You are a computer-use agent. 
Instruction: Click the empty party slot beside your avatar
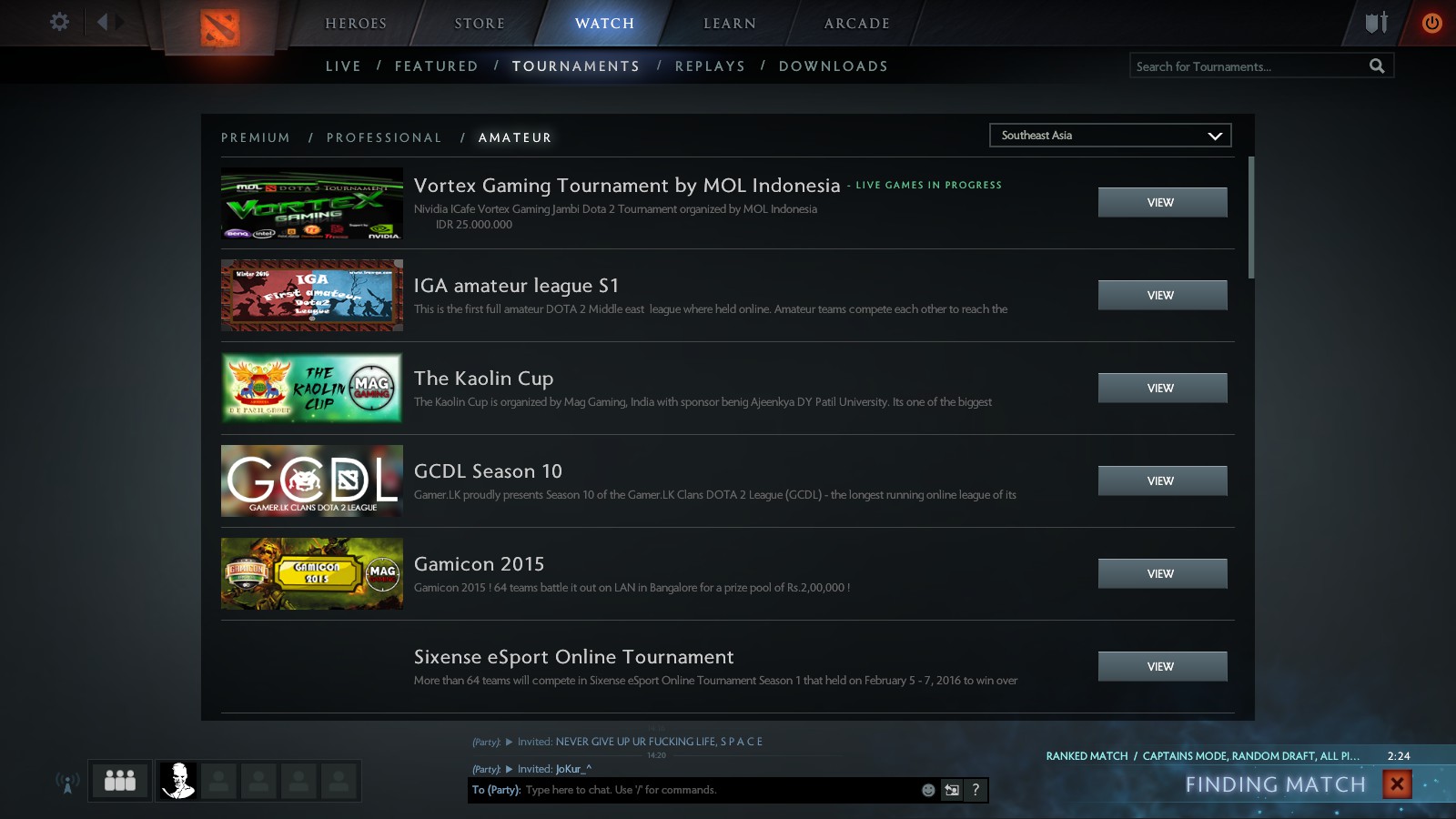tap(218, 781)
